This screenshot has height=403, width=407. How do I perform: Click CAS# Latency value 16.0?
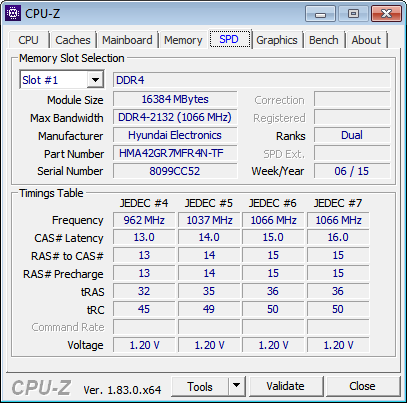click(338, 237)
